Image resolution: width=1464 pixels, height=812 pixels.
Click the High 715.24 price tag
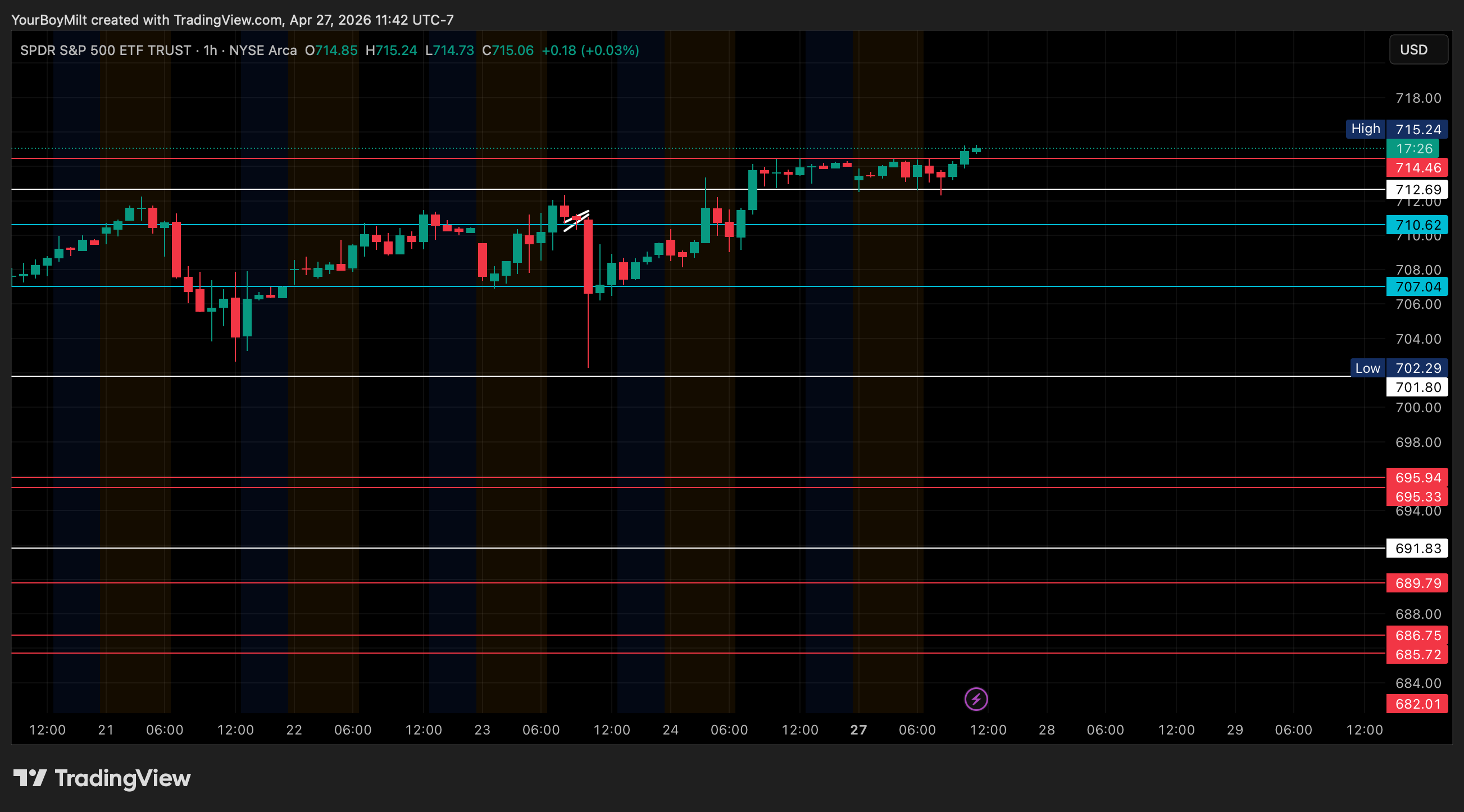1397,129
